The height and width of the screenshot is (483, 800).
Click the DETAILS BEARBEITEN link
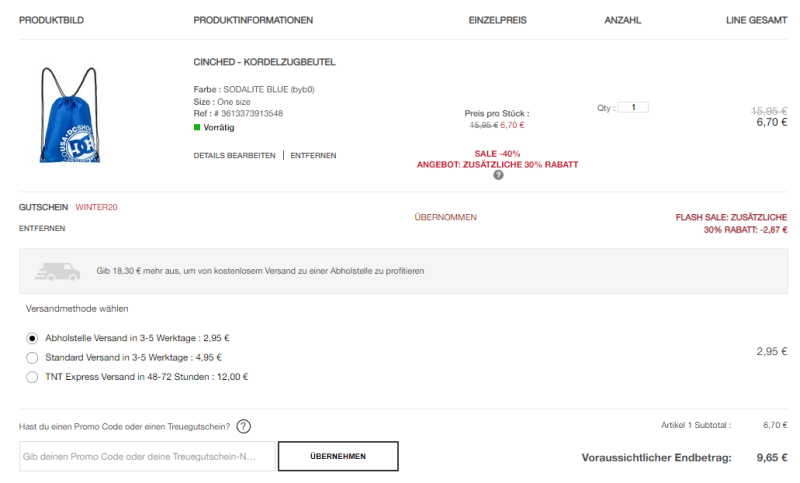tap(234, 156)
